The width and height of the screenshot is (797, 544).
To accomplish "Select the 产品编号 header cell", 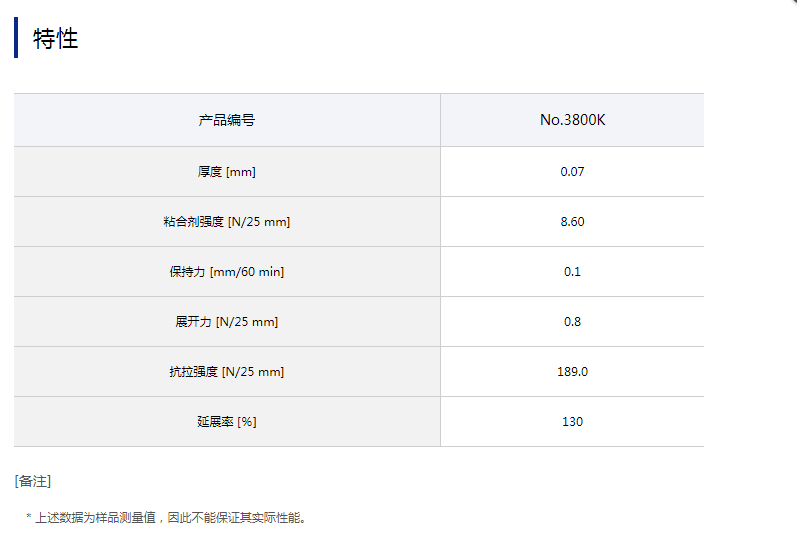I will [227, 120].
